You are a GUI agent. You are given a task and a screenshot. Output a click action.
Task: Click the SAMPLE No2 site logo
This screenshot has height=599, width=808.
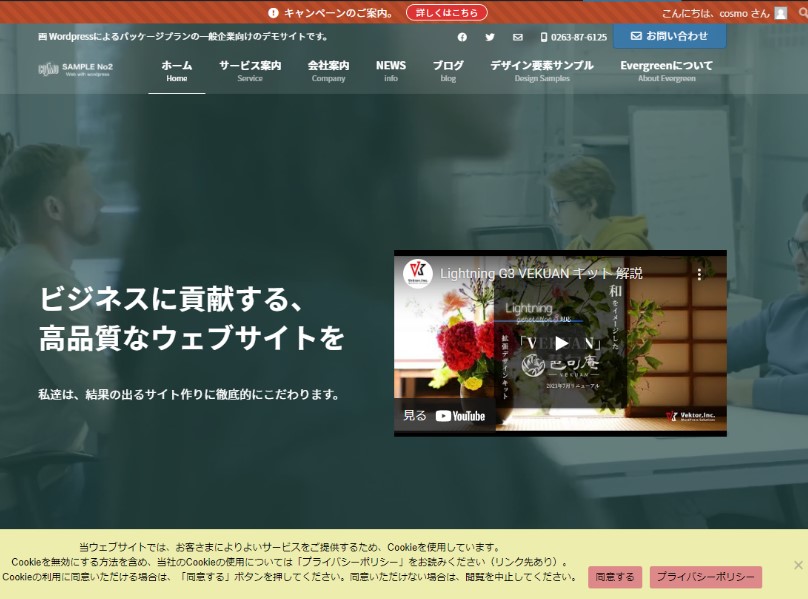coord(76,69)
